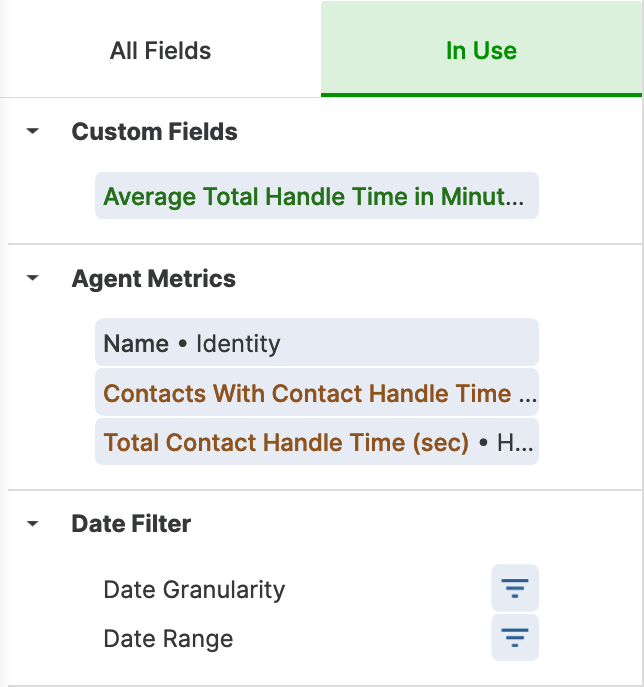Select the Name Identity dimension field
This screenshot has height=687, width=644.
[x=317, y=342]
